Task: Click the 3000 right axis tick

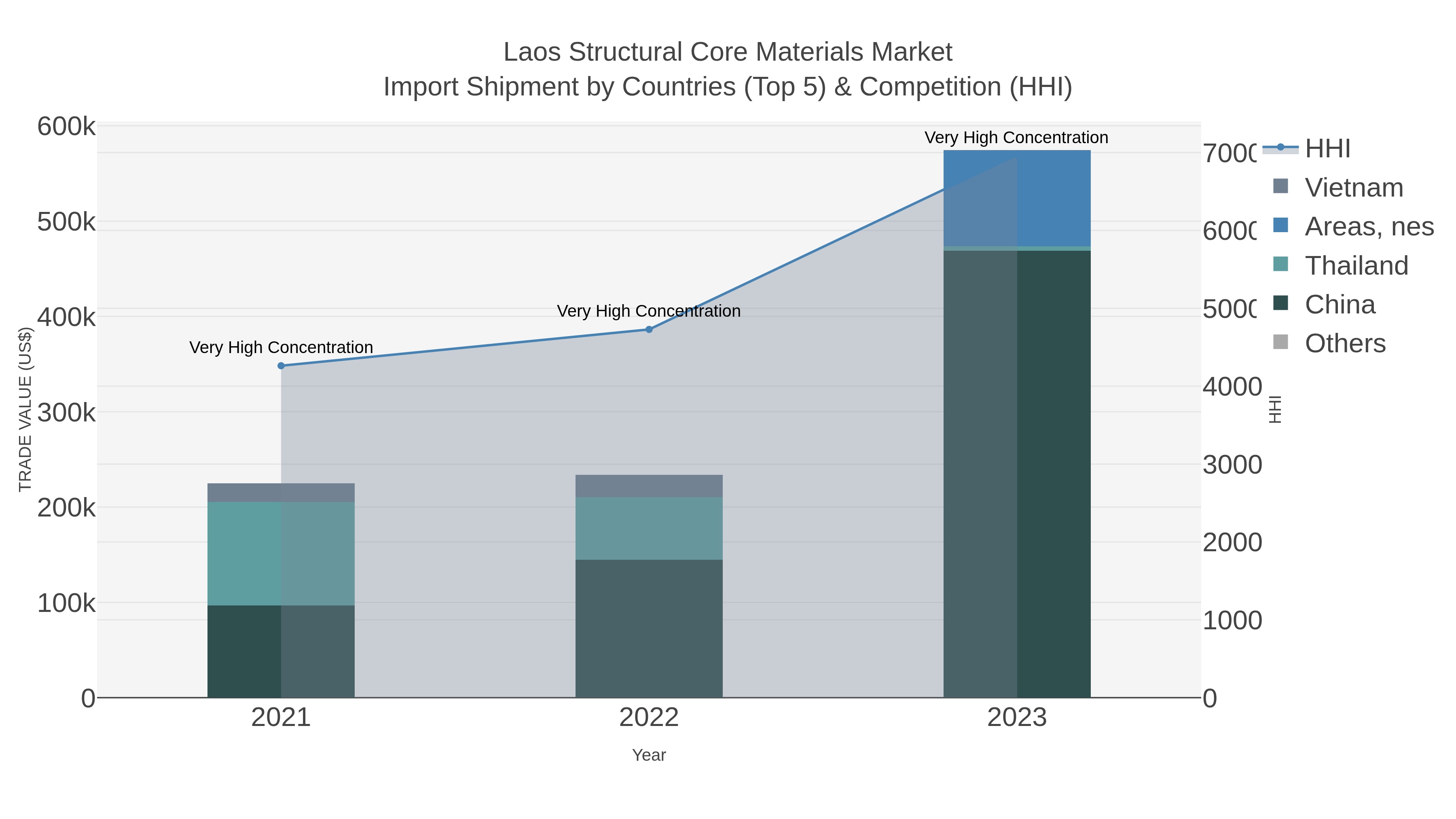Action: click(x=1232, y=465)
